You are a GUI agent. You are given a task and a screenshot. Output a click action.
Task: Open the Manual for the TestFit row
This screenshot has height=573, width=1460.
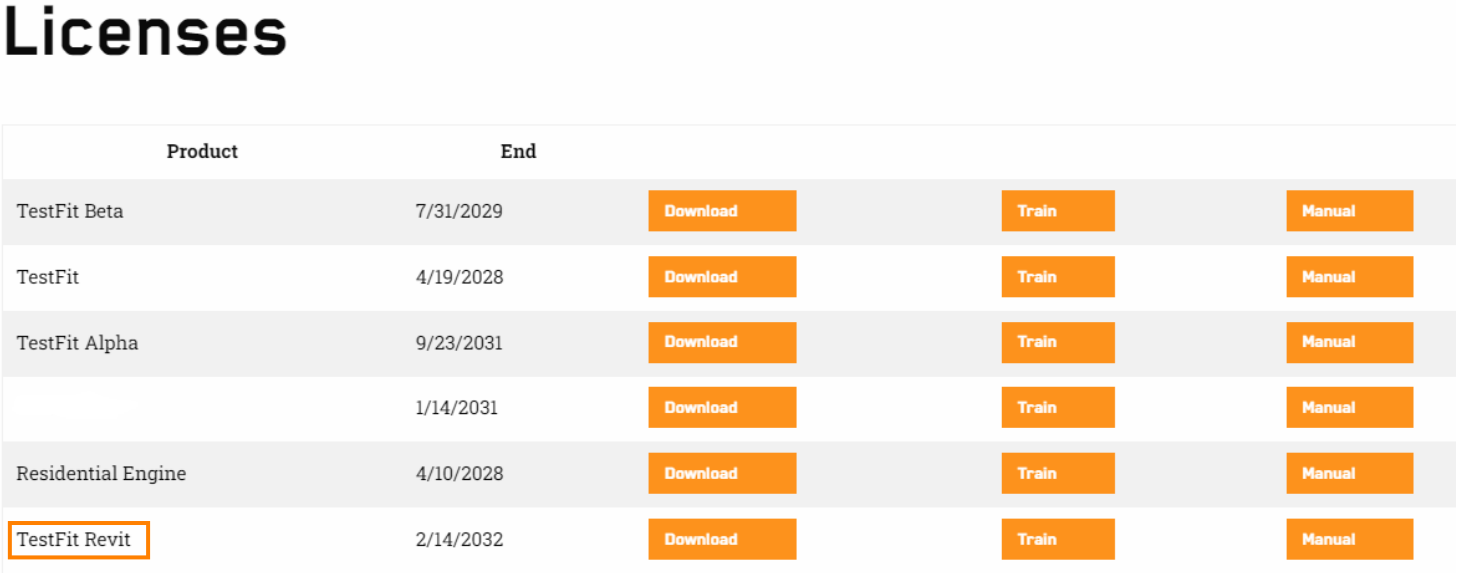(1350, 277)
